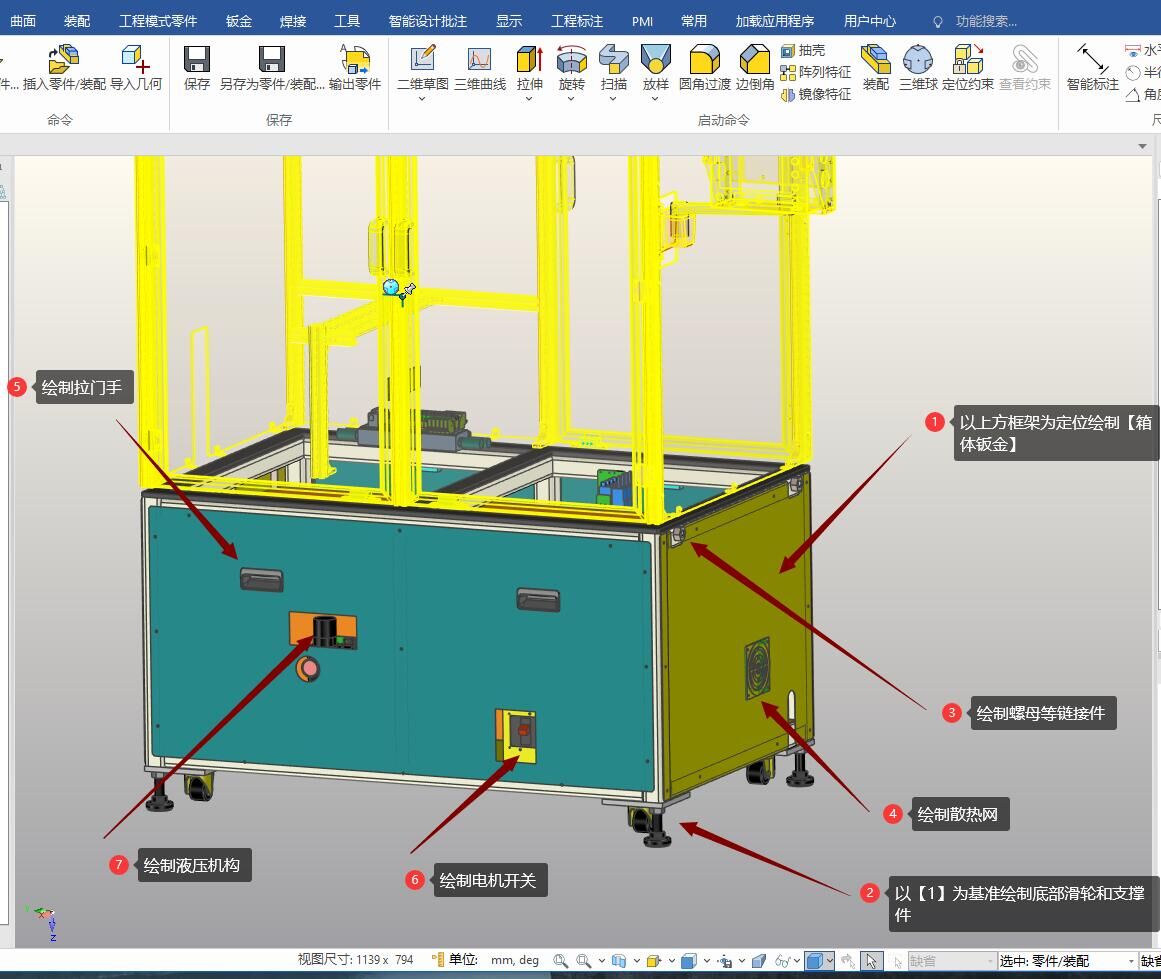Click the 功能搜索 search field
Screen dimensions: 1161x979
(985, 21)
